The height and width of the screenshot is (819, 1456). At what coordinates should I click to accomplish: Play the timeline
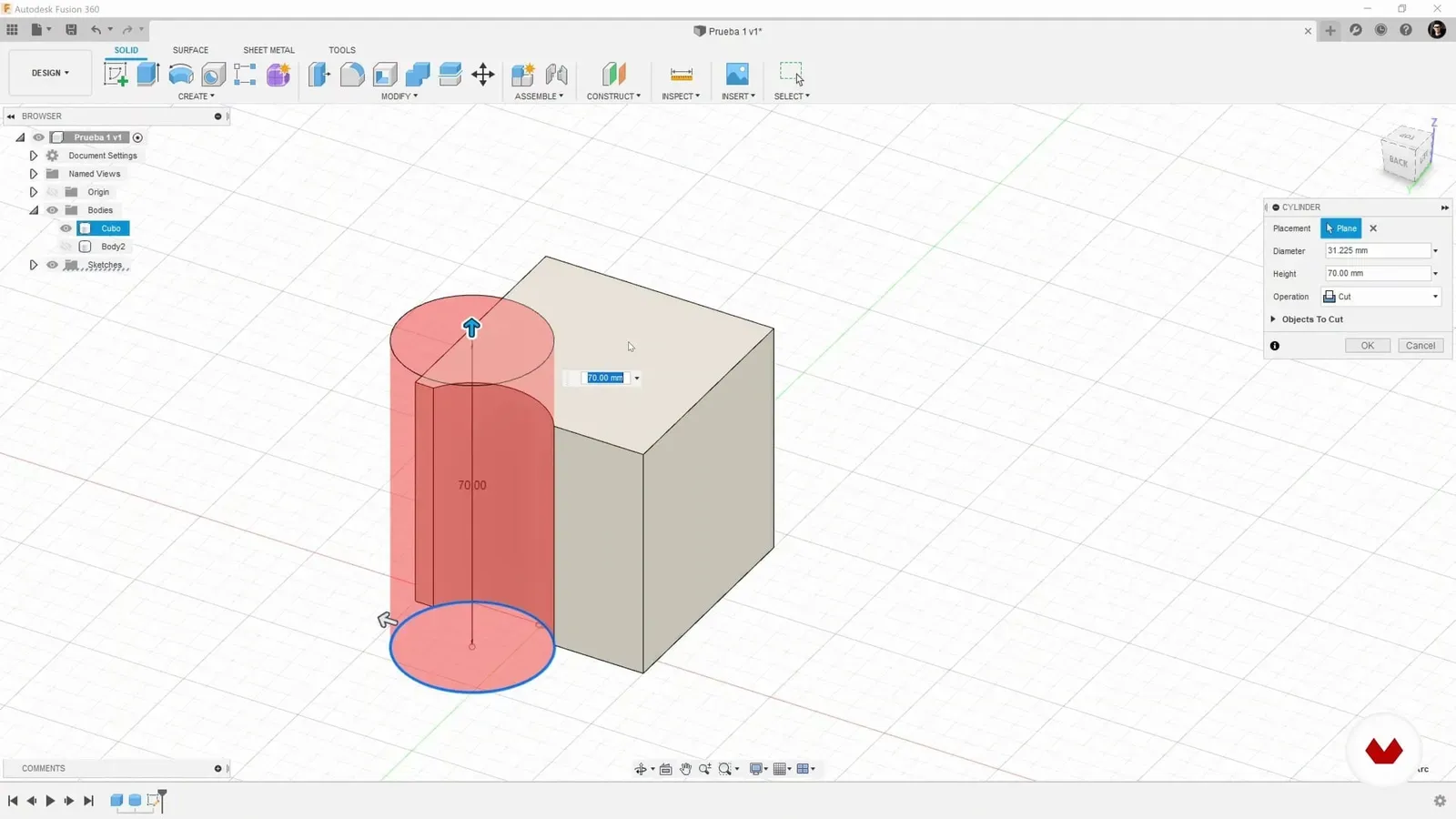[50, 801]
